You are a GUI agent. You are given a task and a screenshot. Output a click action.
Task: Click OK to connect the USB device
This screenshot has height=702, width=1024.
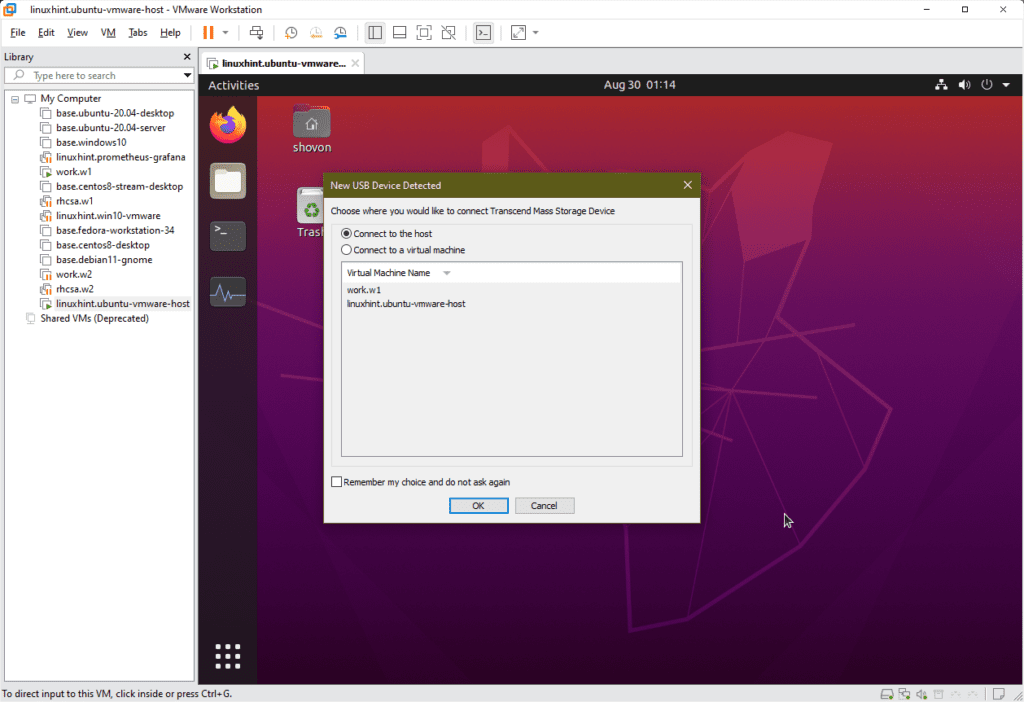(478, 505)
